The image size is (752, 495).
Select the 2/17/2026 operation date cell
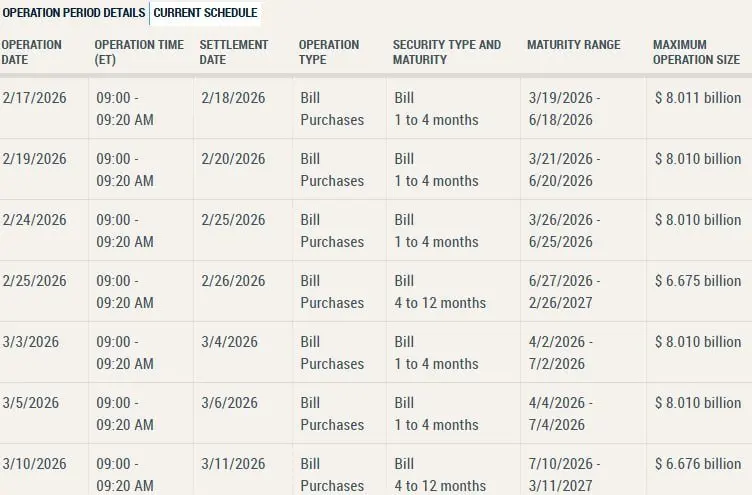[34, 98]
